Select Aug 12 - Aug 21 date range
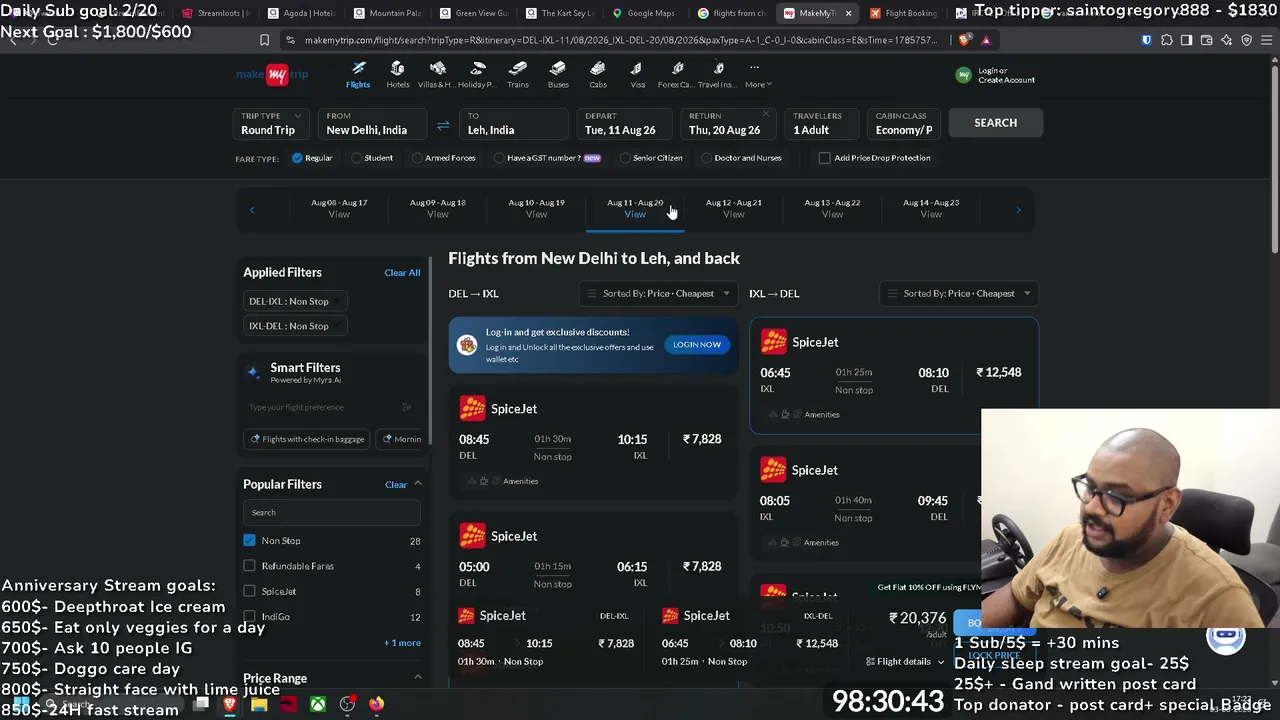This screenshot has width=1280, height=720. coord(734,208)
